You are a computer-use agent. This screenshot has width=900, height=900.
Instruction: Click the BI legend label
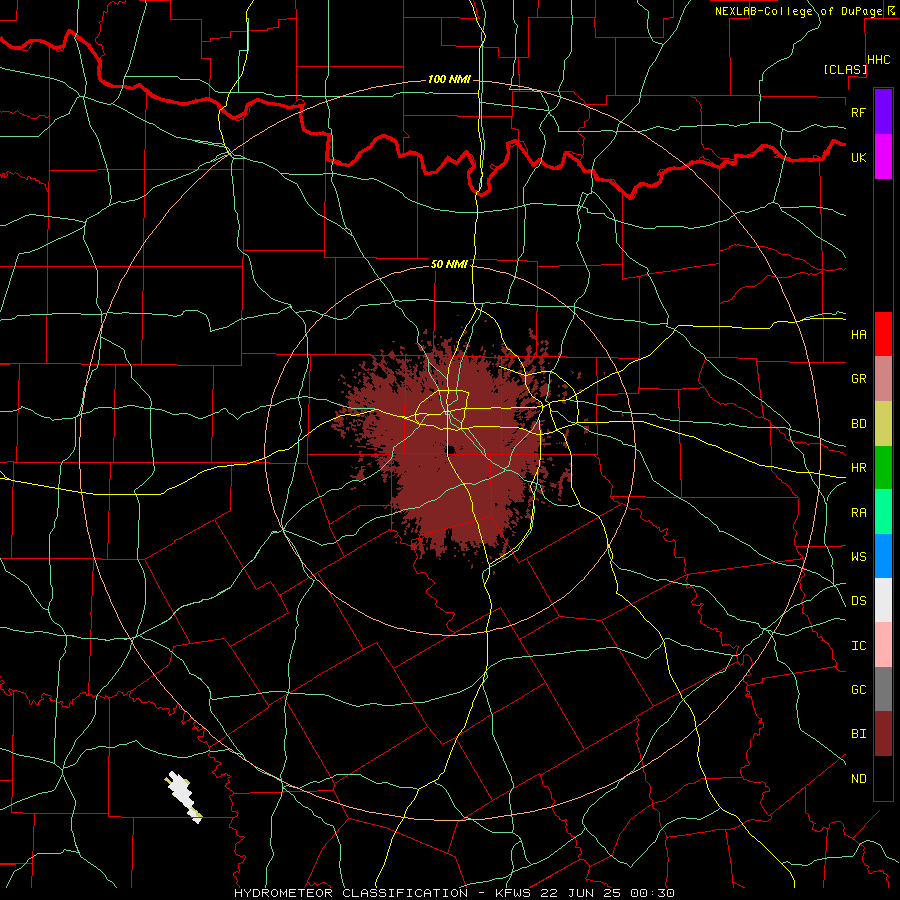(858, 734)
